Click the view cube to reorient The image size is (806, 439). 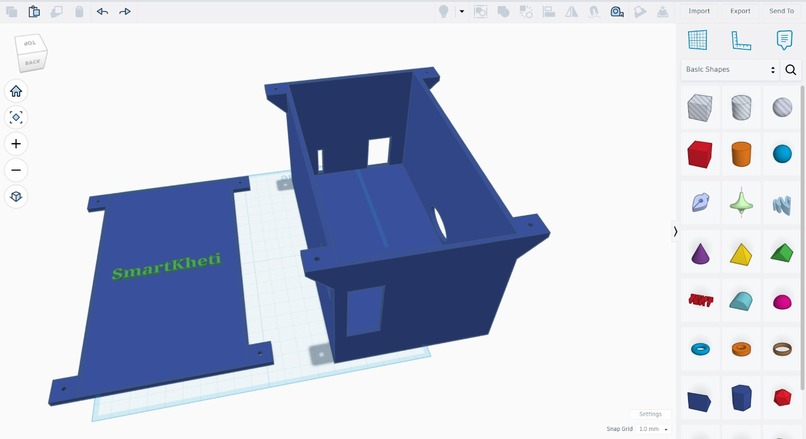[x=31, y=53]
